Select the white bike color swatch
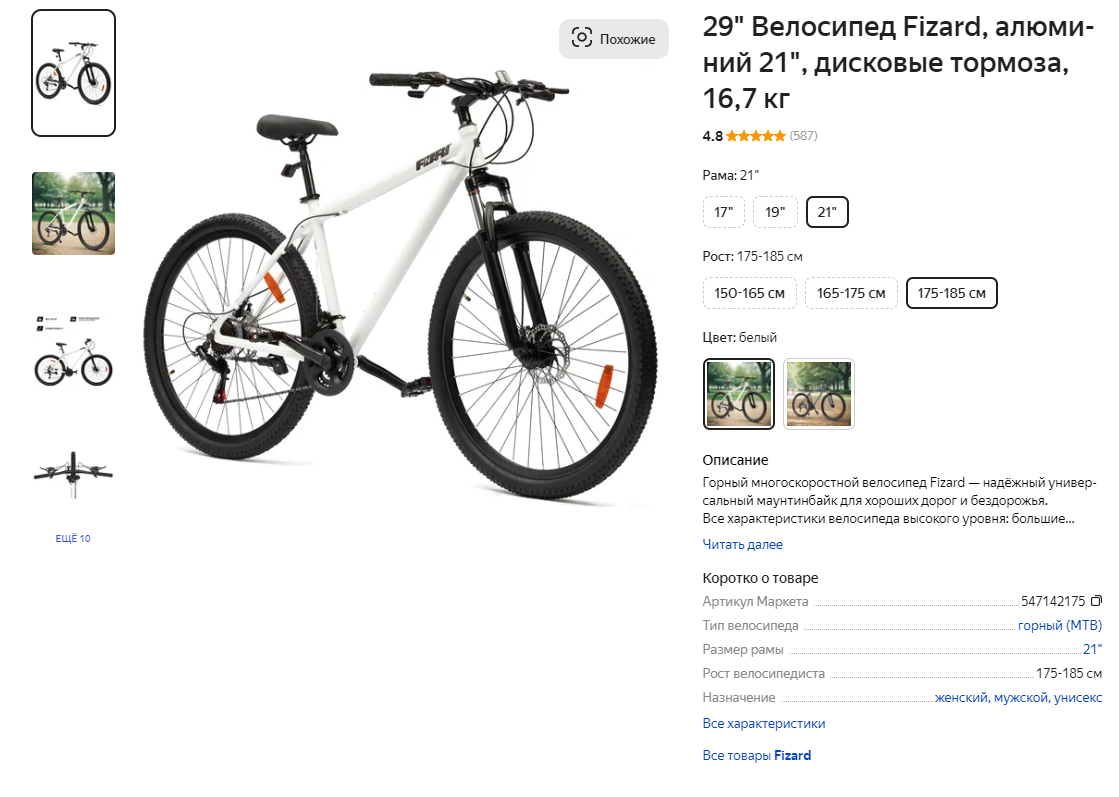1119x797 pixels. click(x=738, y=394)
